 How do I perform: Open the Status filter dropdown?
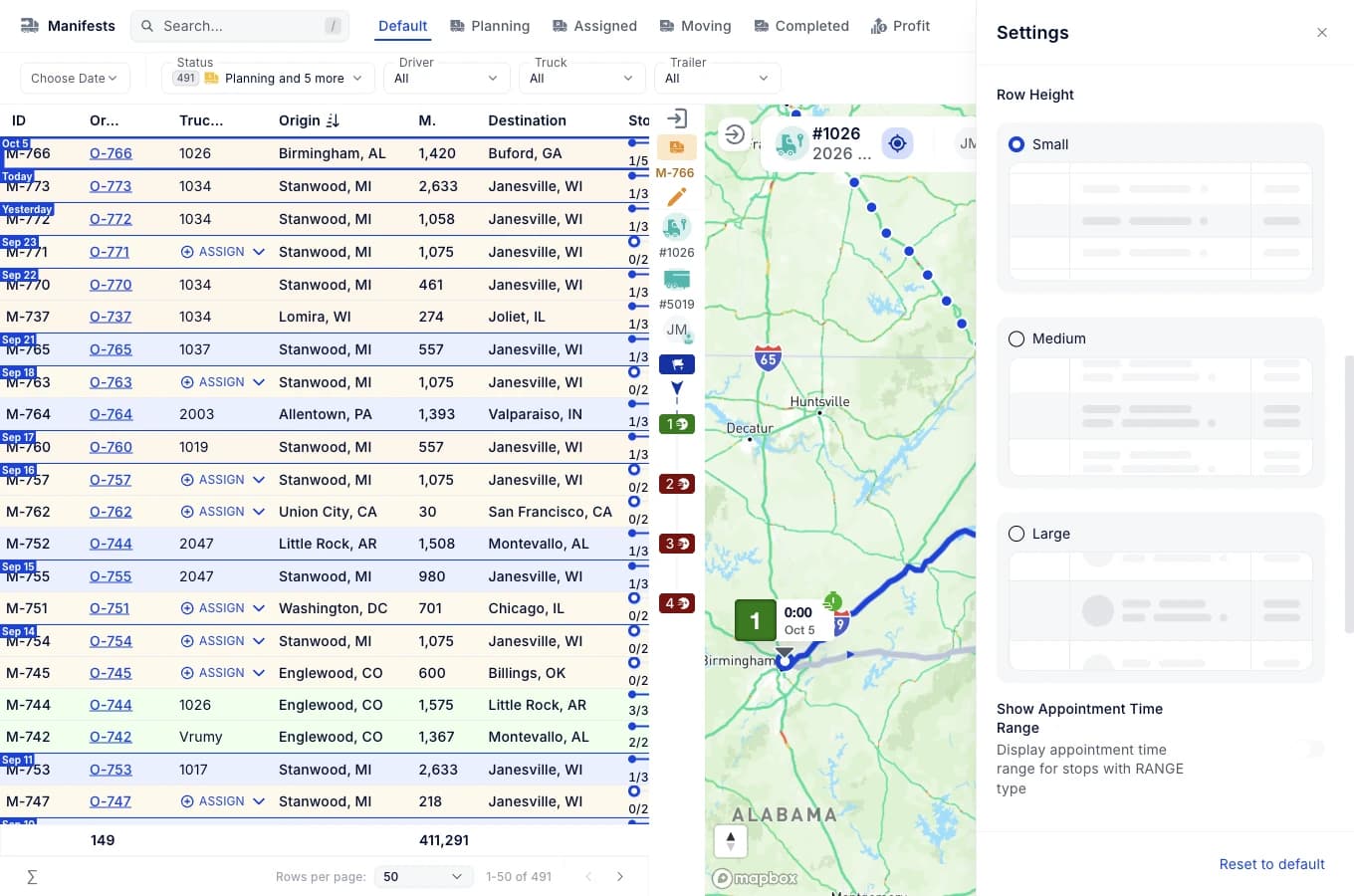[269, 79]
